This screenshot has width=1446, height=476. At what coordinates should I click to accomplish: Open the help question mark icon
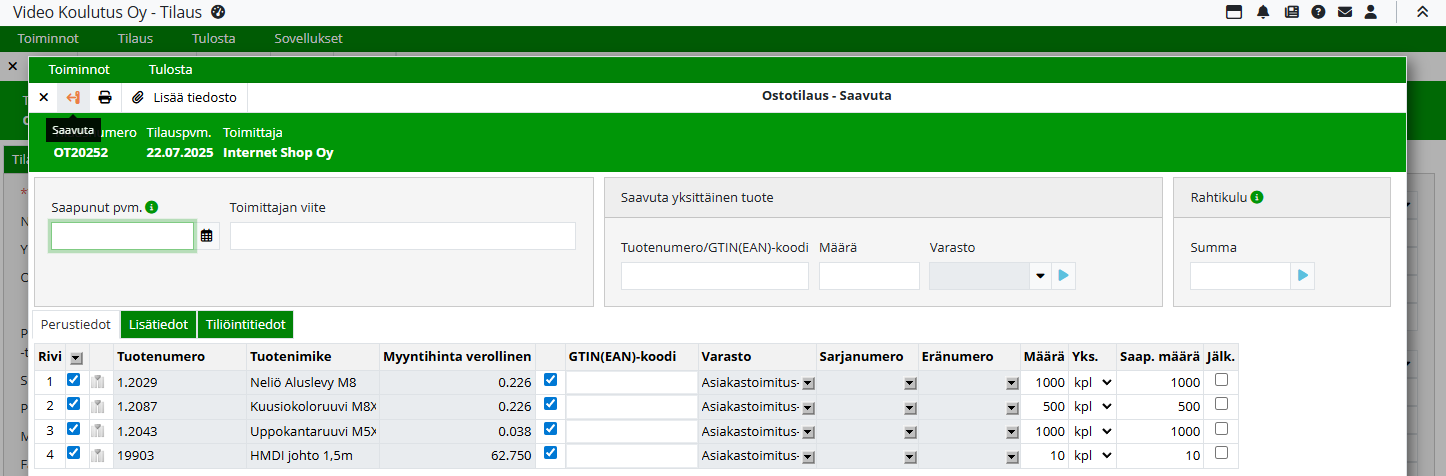[x=1318, y=12]
